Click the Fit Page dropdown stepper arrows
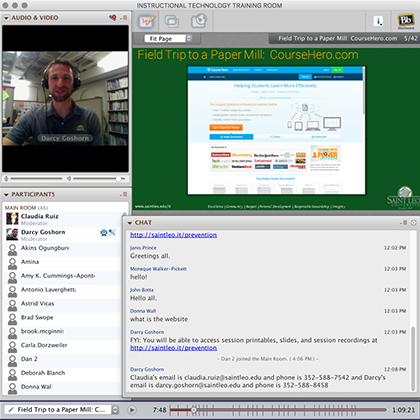The height and width of the screenshot is (420, 420). 189,39
